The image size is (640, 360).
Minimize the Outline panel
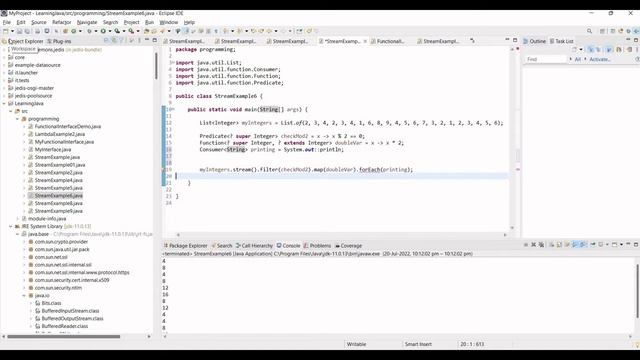[628, 39]
